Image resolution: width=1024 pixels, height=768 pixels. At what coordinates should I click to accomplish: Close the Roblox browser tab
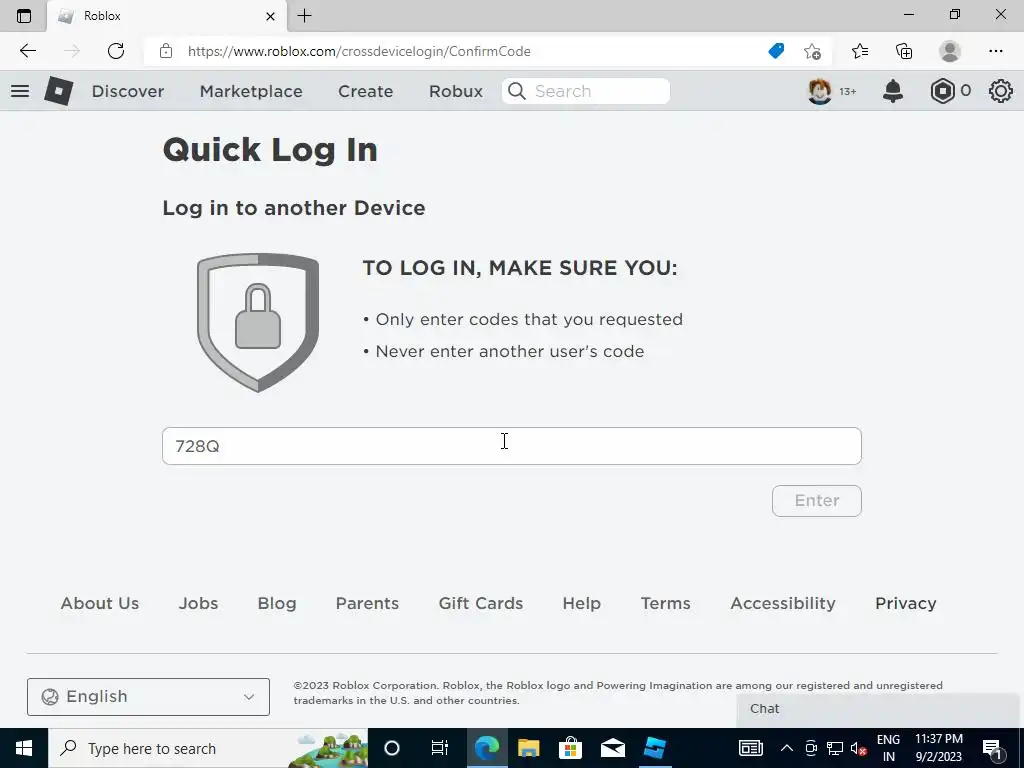click(270, 16)
